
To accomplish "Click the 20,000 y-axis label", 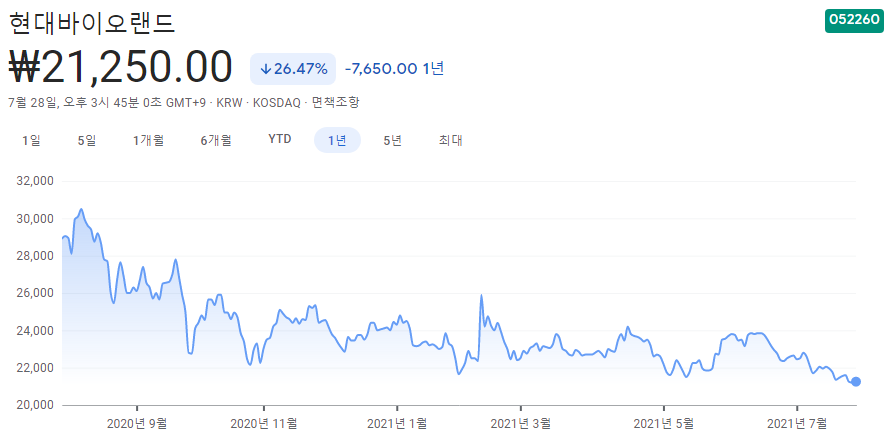I will tap(36, 405).
